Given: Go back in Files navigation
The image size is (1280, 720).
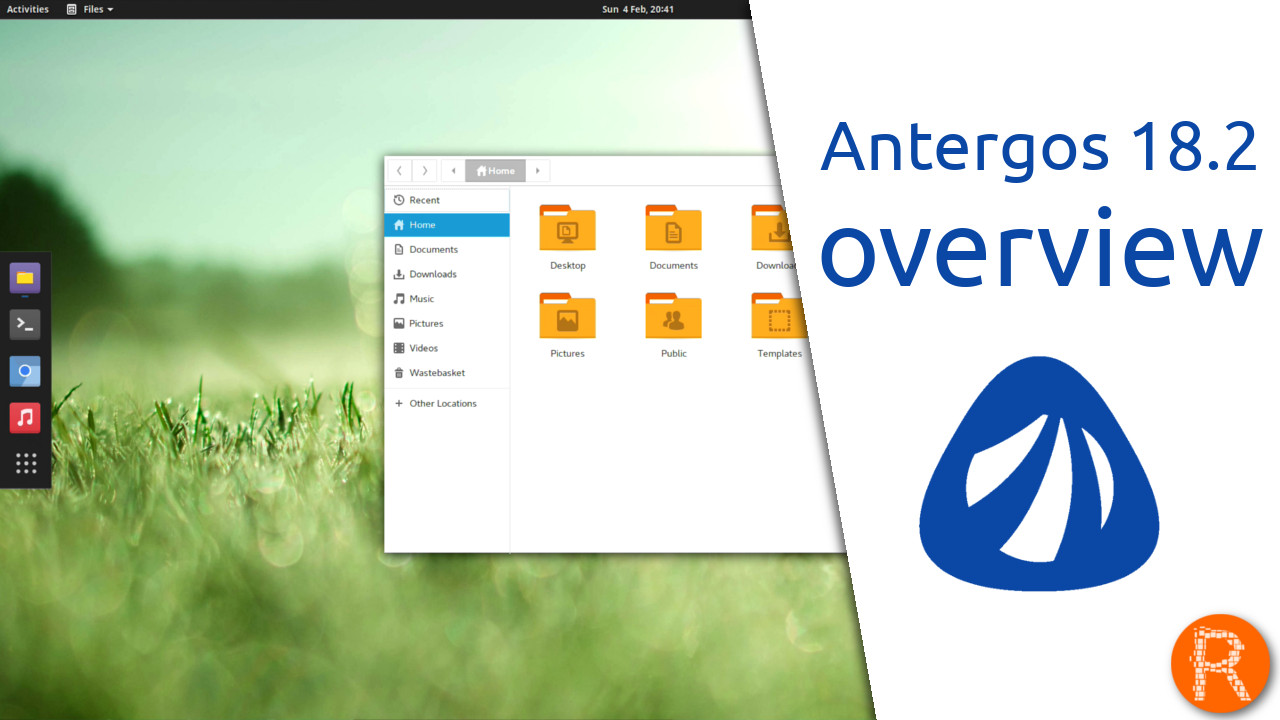Looking at the screenshot, I should click(x=399, y=171).
